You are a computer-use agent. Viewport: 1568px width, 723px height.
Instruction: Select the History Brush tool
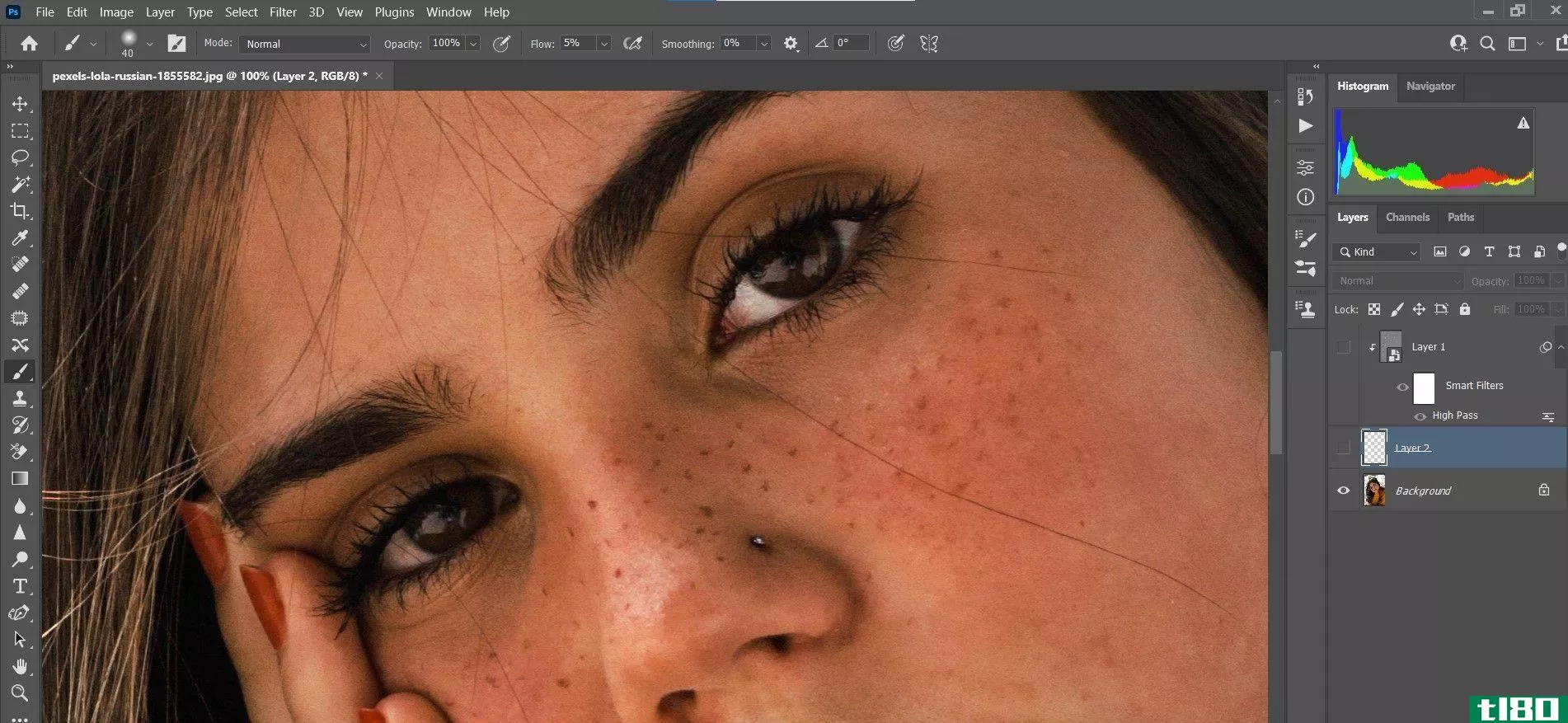pos(20,425)
